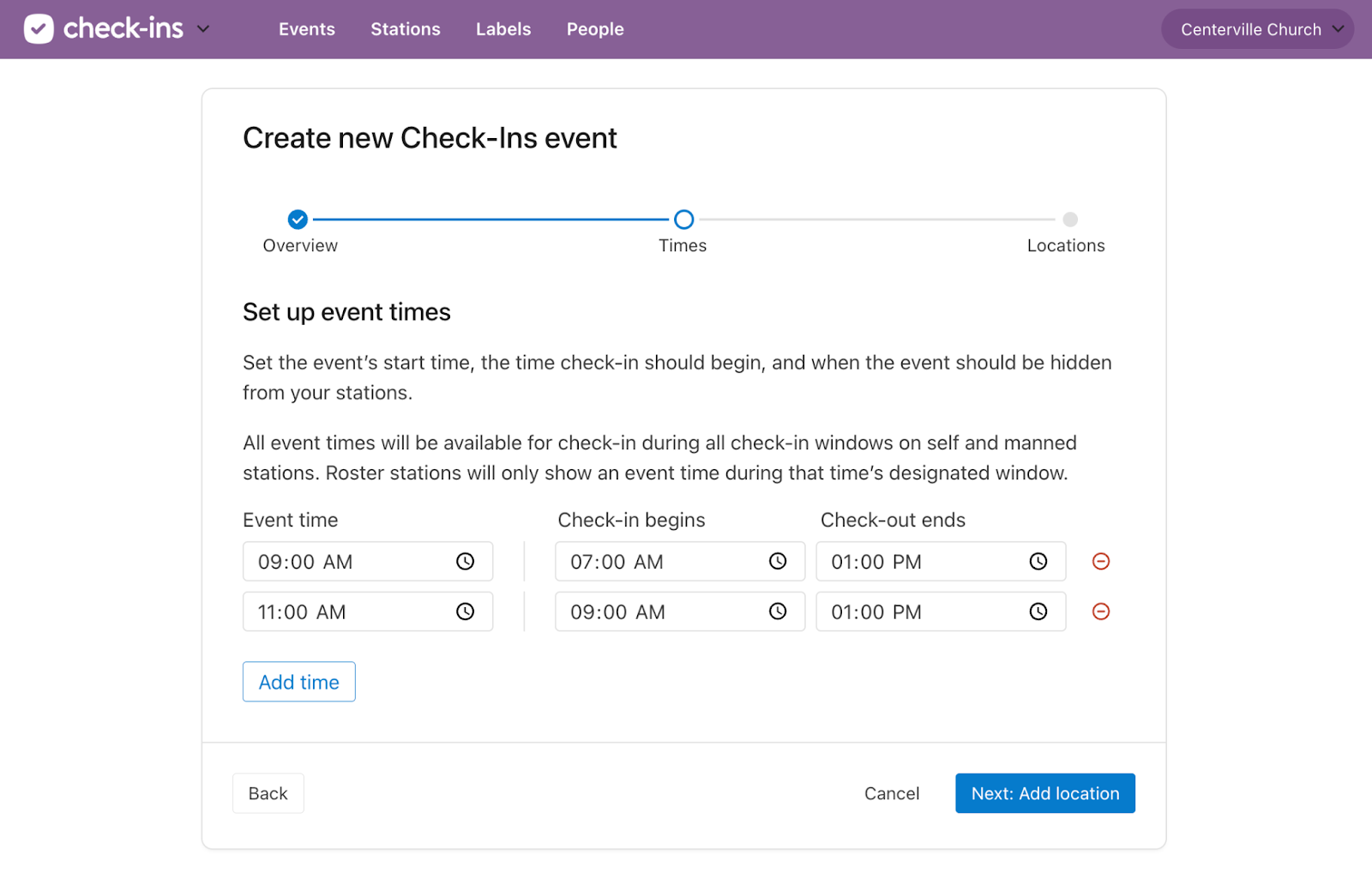Image resolution: width=1372 pixels, height=879 pixels.
Task: Click clock icon in 07:00 AM check-in field
Action: tap(777, 562)
